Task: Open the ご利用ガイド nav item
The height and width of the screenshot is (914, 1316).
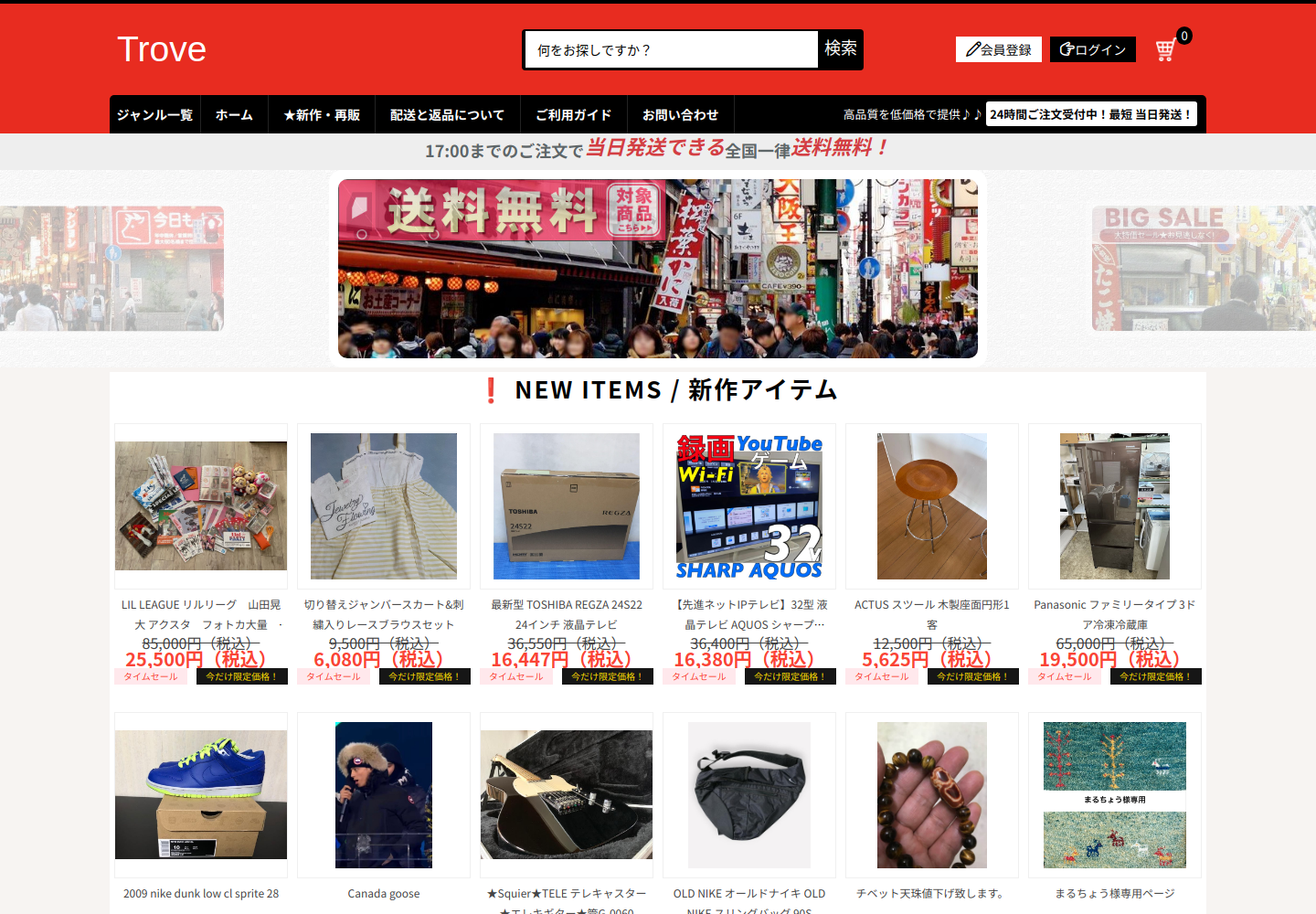Action: point(573,114)
